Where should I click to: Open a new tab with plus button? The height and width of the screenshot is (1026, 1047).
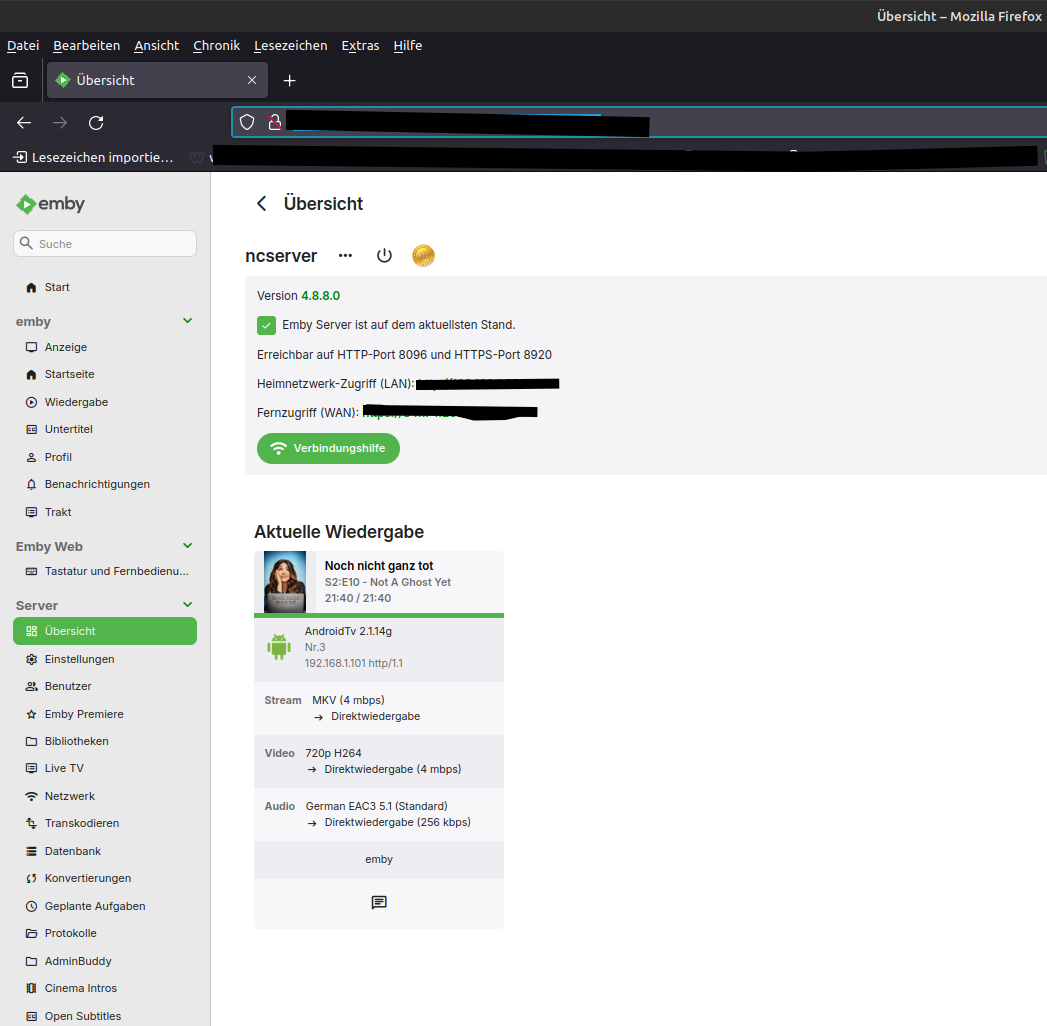[x=289, y=81]
